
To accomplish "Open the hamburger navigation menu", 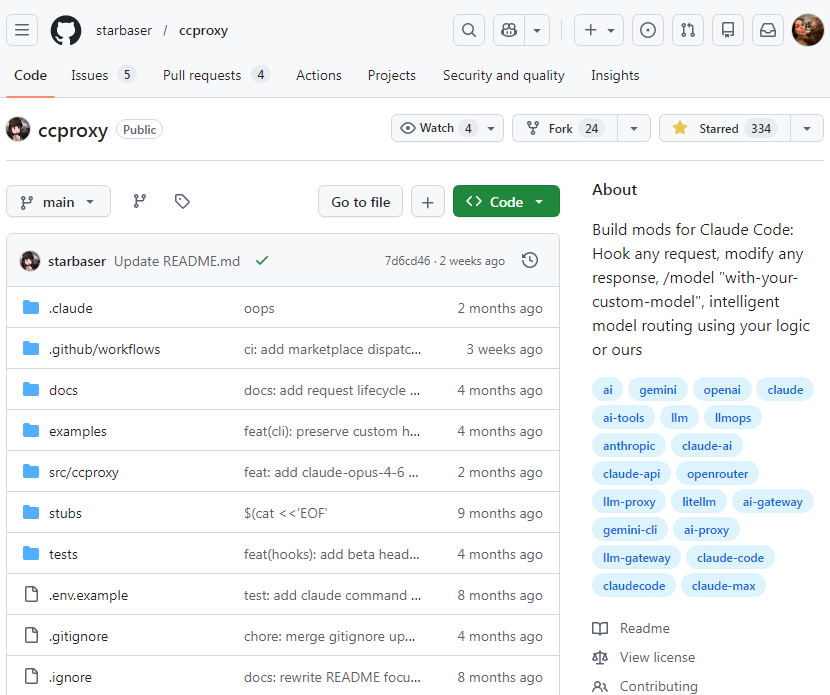I will [x=22, y=30].
